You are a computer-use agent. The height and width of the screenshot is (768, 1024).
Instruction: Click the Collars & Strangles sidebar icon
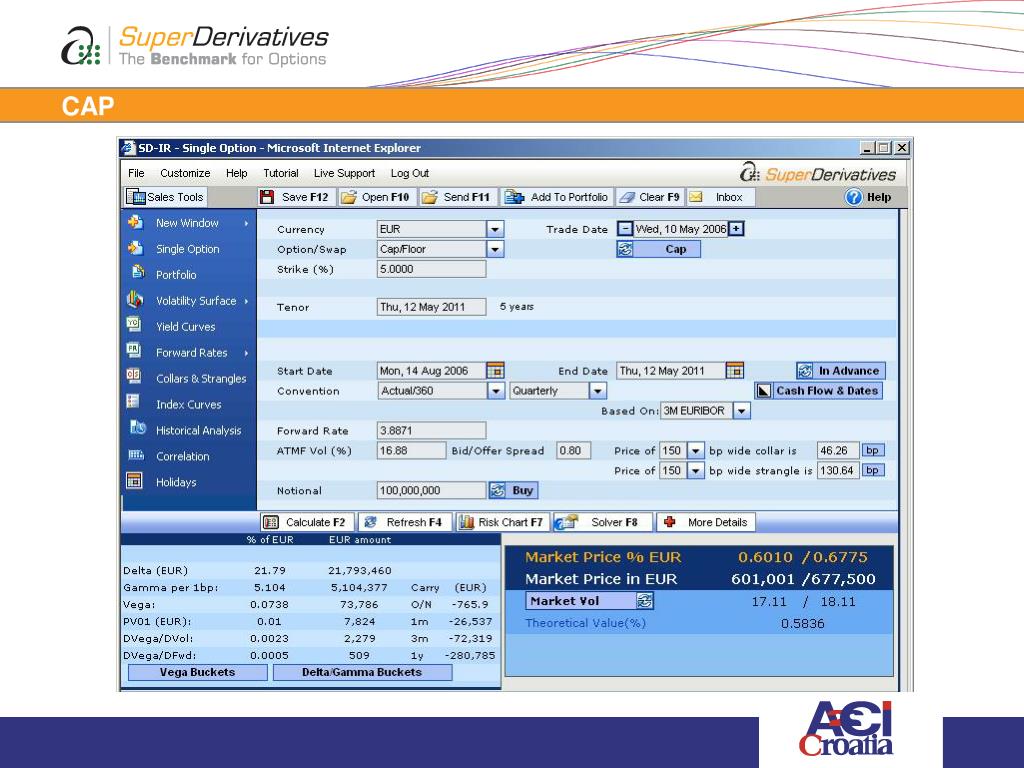click(133, 376)
